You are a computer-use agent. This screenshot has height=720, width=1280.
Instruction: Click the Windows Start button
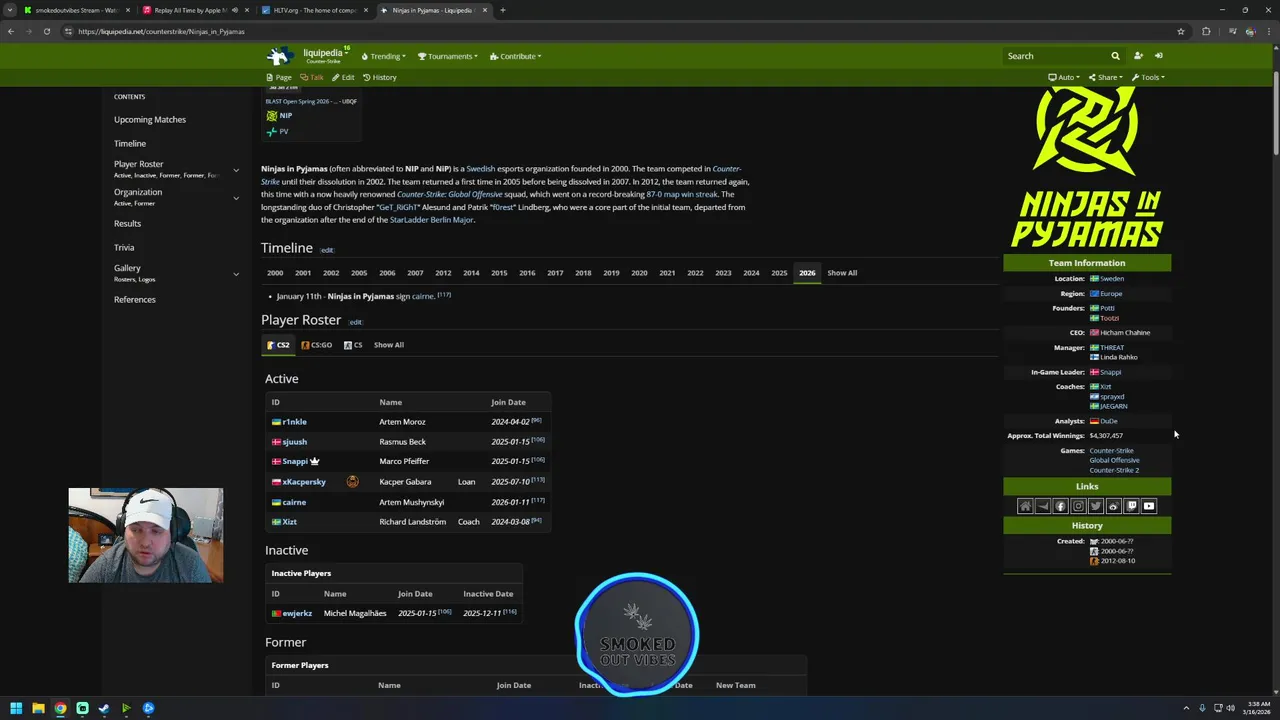(x=16, y=708)
